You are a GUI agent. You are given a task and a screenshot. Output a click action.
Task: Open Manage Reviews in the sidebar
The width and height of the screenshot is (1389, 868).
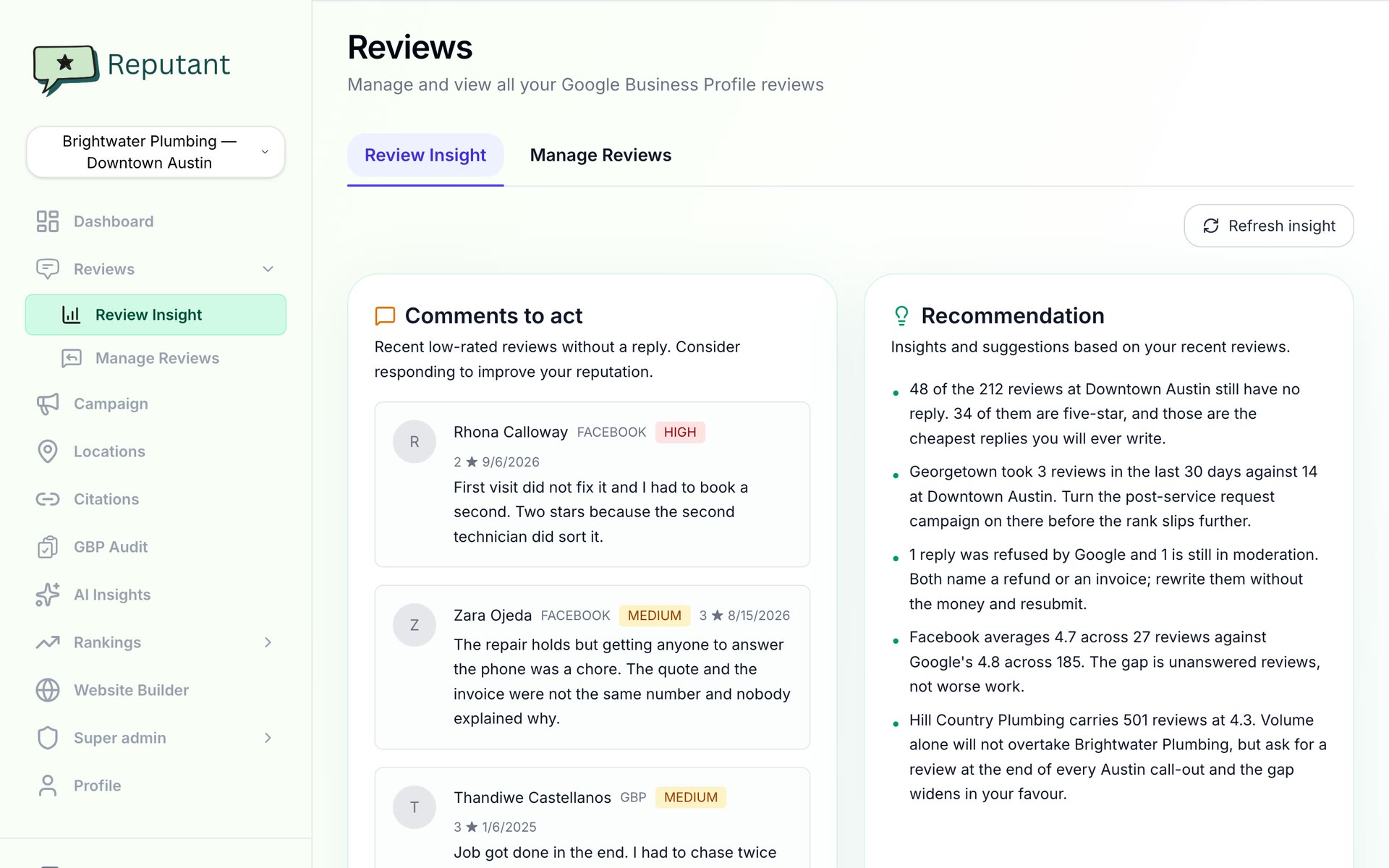[x=156, y=358]
